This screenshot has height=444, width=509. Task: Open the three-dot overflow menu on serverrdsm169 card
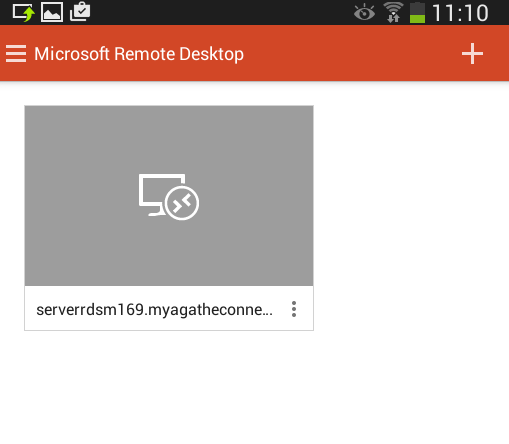click(294, 309)
